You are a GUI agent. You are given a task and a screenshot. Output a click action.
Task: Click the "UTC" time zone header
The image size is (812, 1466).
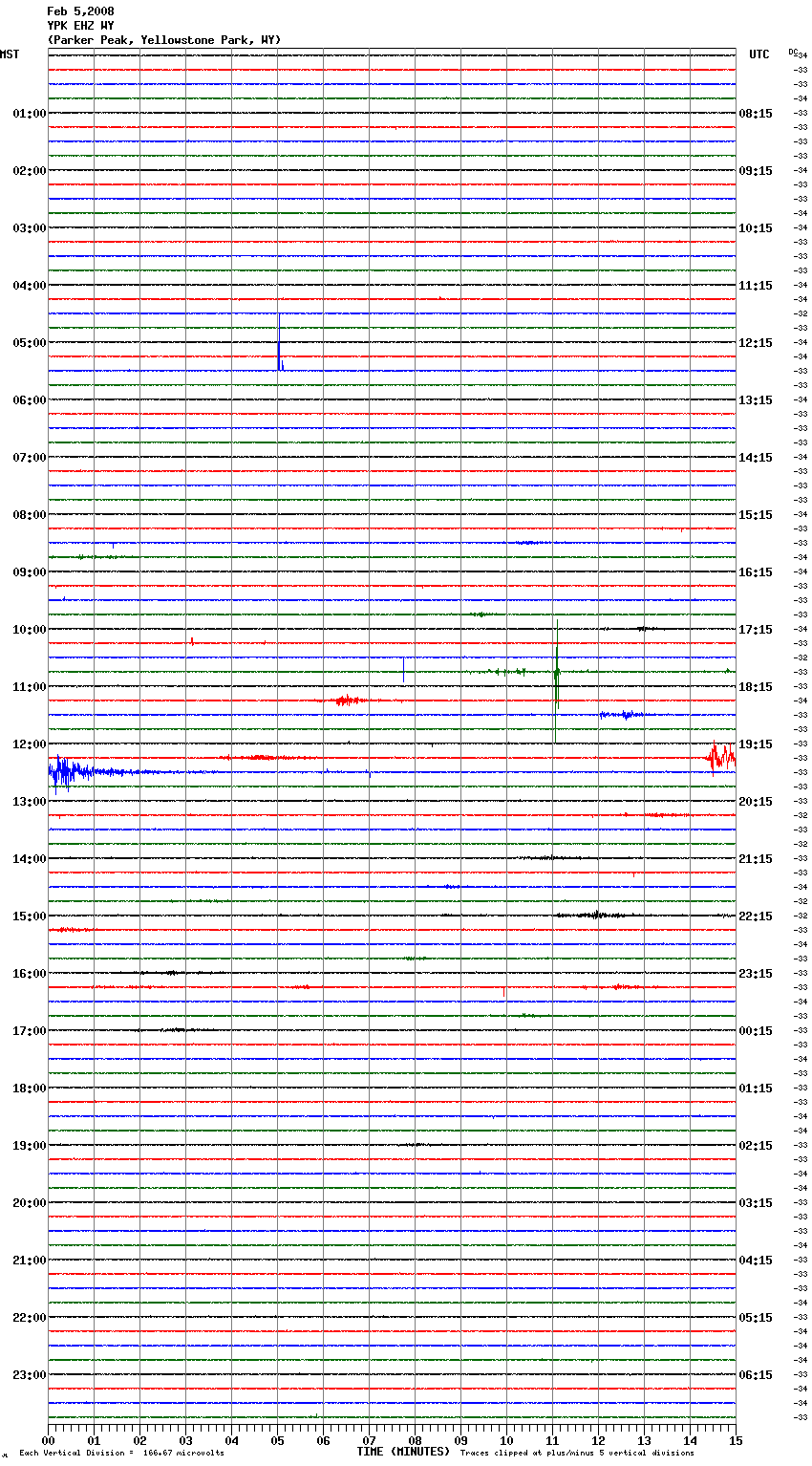pos(759,54)
